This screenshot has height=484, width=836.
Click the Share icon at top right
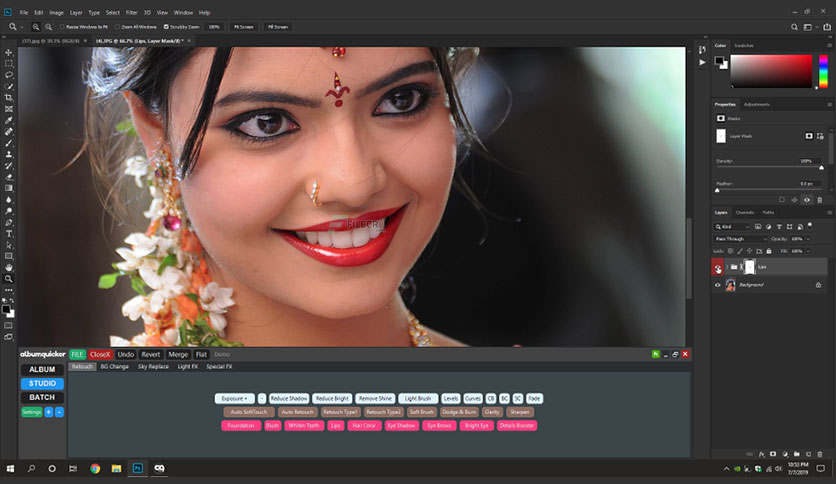coord(826,27)
